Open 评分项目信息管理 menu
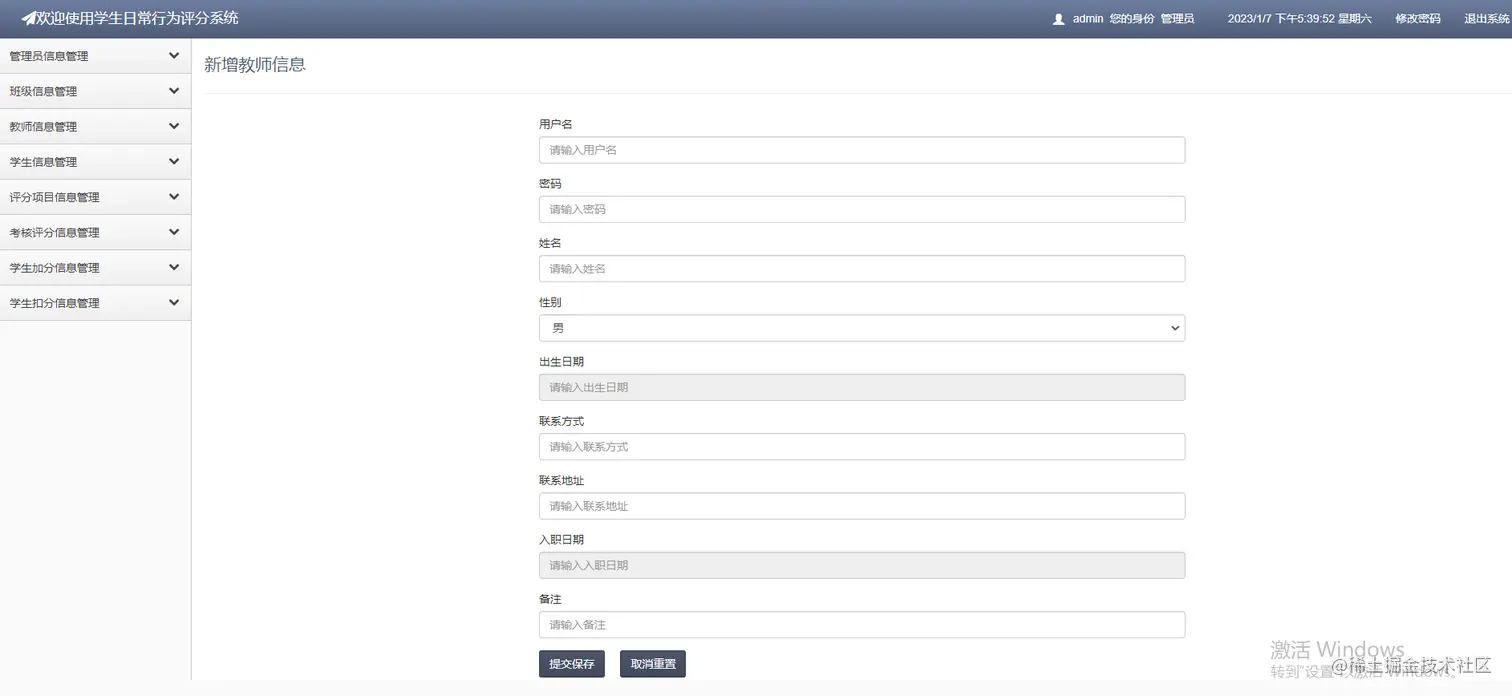 pyautogui.click(x=95, y=197)
